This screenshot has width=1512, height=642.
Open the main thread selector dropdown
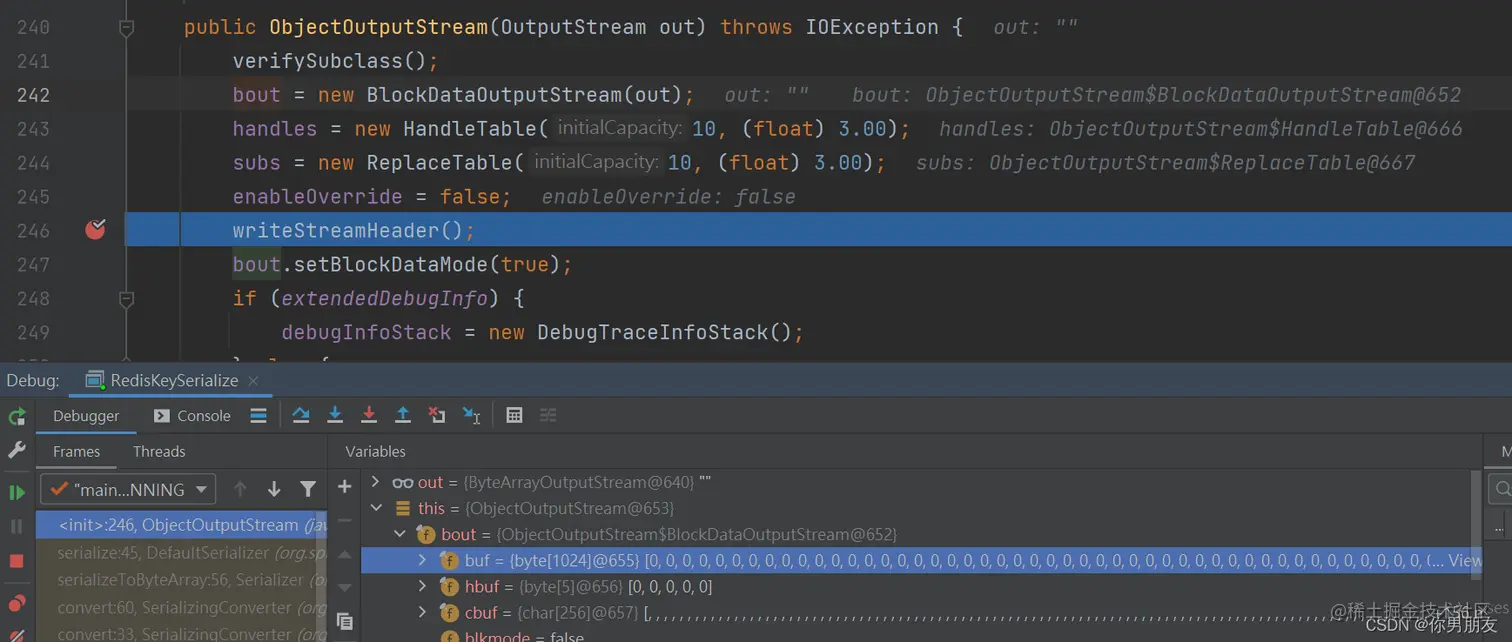click(x=128, y=489)
